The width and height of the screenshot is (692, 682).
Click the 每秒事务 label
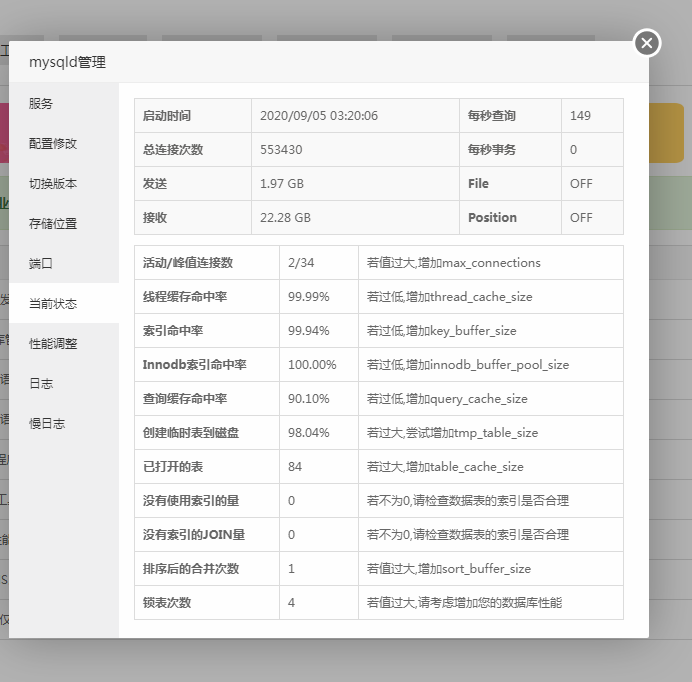pyautogui.click(x=492, y=150)
